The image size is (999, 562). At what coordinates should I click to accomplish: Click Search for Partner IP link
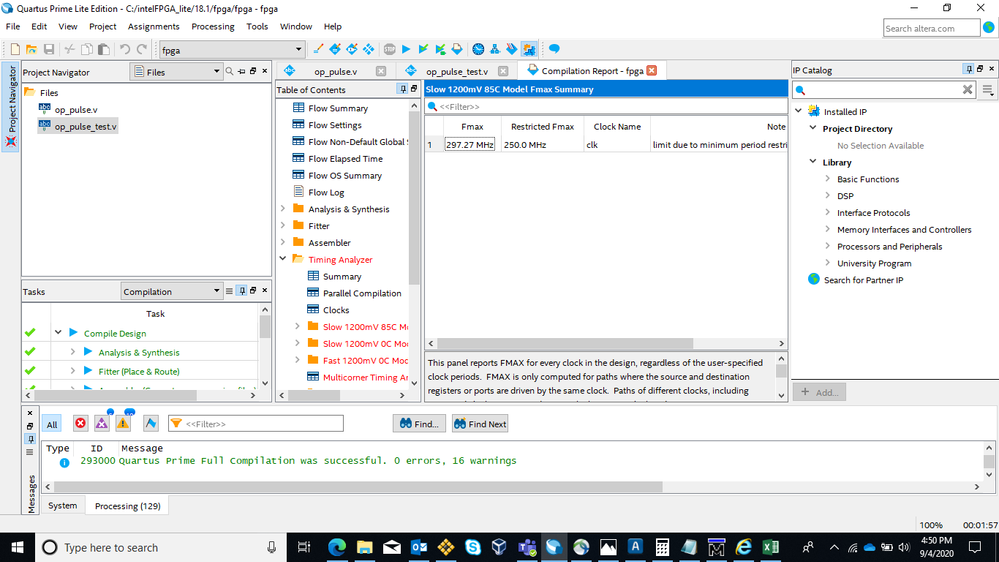point(863,280)
